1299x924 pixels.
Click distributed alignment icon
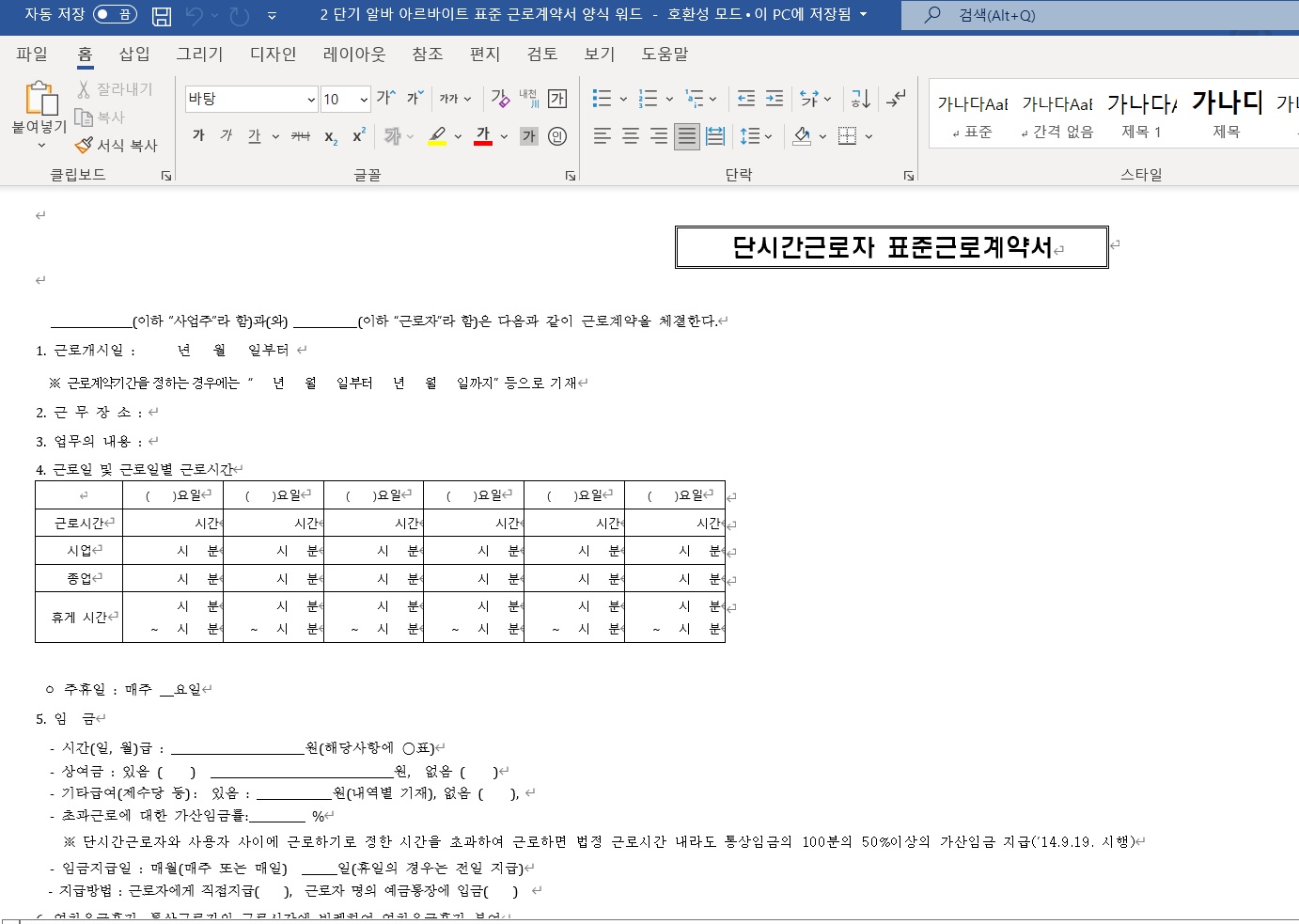[x=715, y=136]
